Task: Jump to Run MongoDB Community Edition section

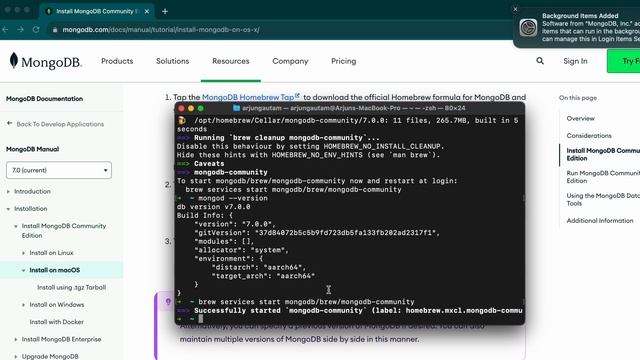Action: pyautogui.click(x=603, y=177)
